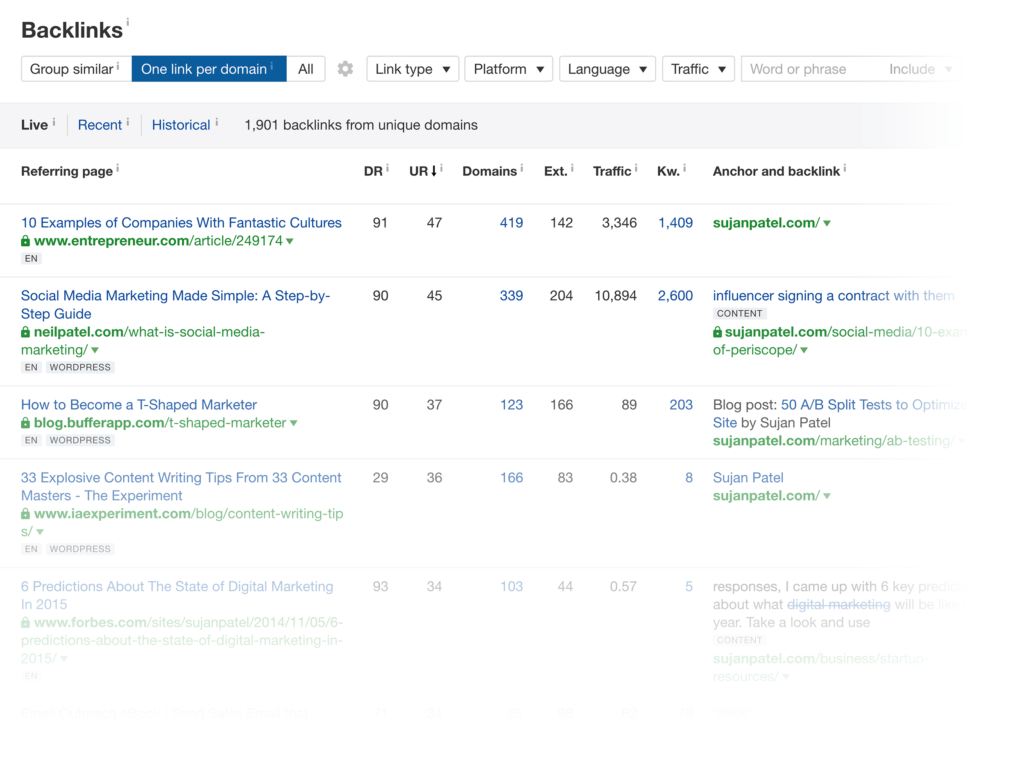Expand sujanpatel.com/ arrow in Sujan Patel row
The width and height of the screenshot is (1024, 761).
[827, 496]
